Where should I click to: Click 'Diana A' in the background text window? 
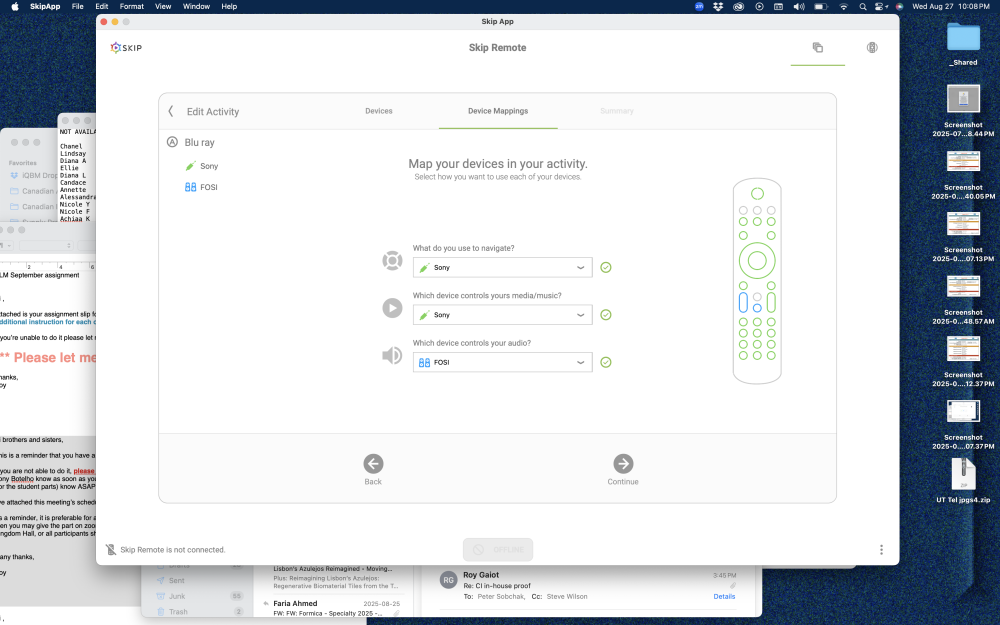click(73, 161)
